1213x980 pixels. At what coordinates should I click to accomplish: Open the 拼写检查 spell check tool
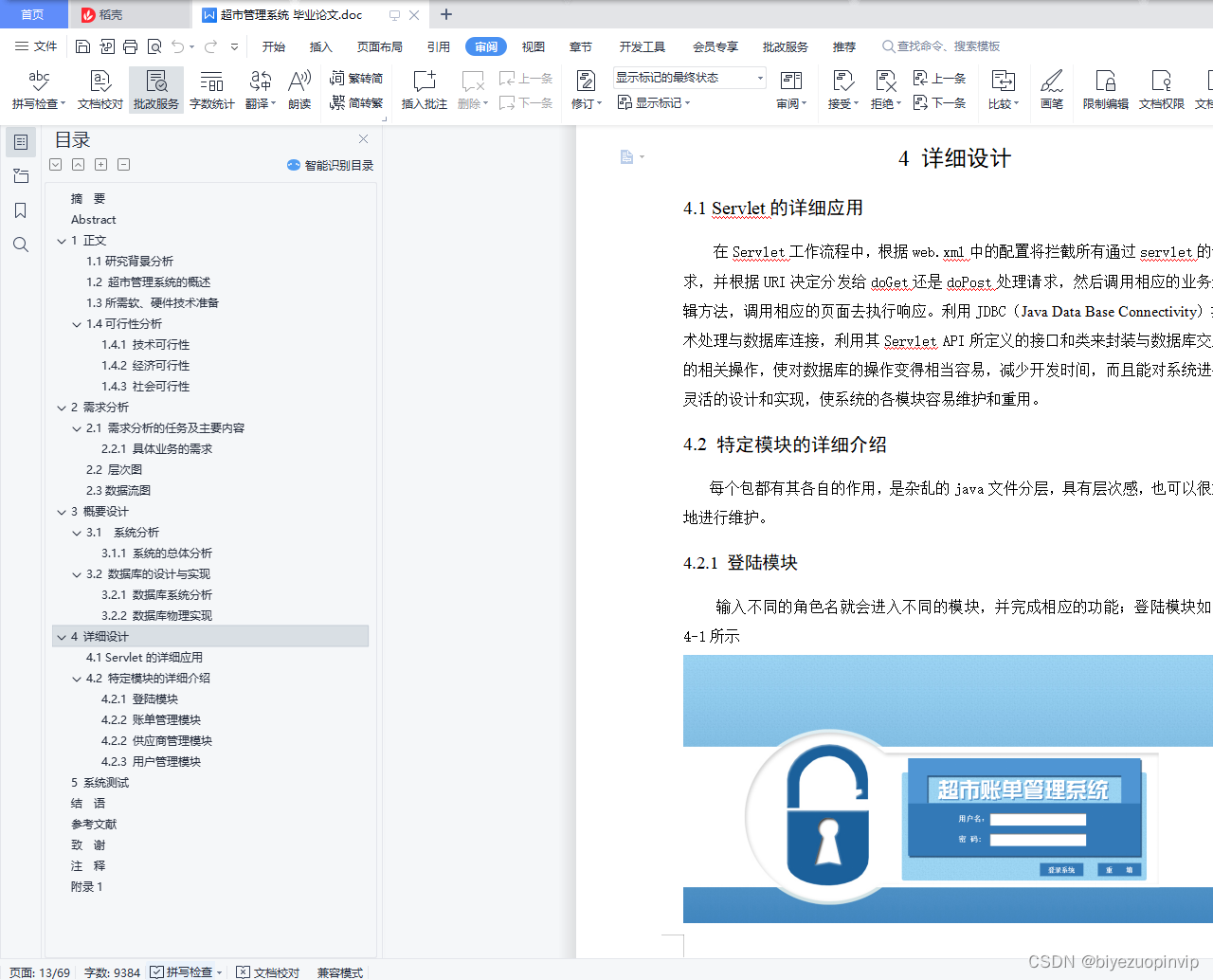39,90
